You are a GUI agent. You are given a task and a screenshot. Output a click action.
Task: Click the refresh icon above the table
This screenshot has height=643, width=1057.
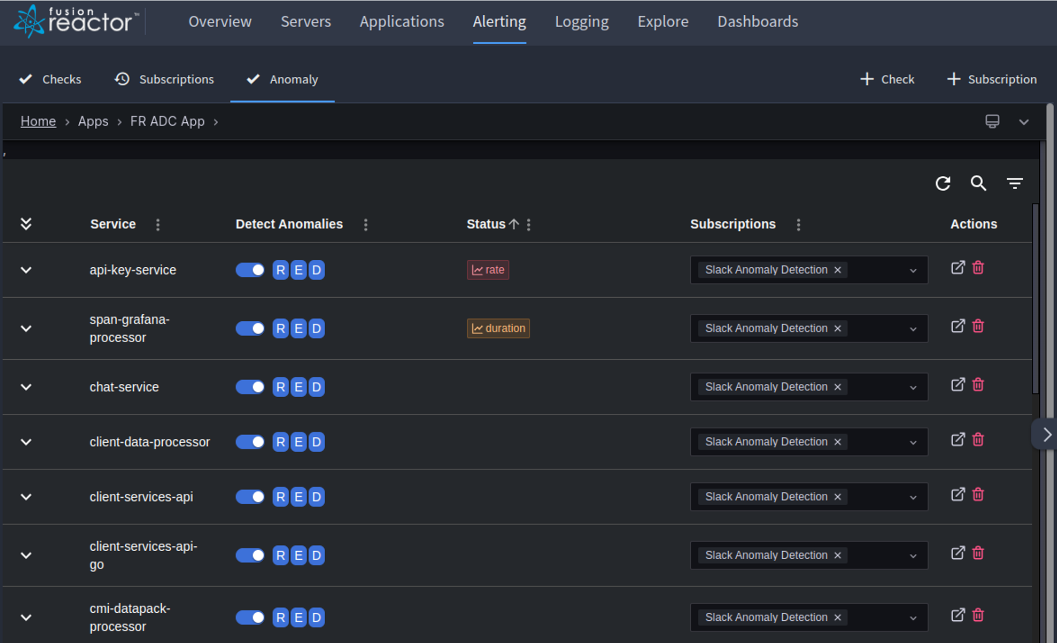pos(942,183)
